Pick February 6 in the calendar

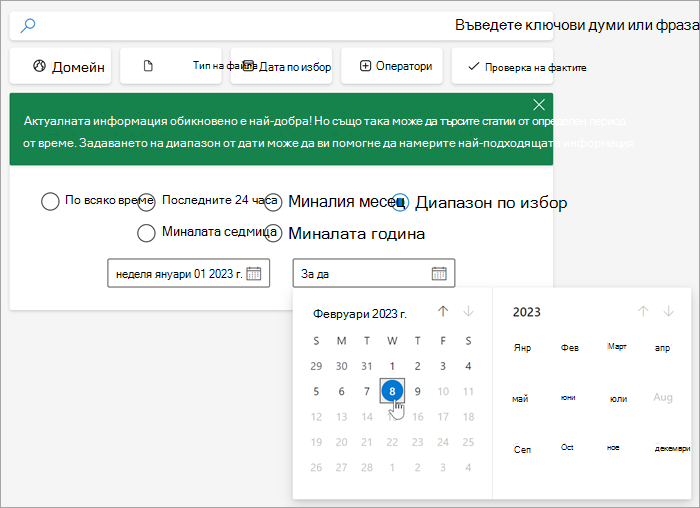click(x=342, y=391)
